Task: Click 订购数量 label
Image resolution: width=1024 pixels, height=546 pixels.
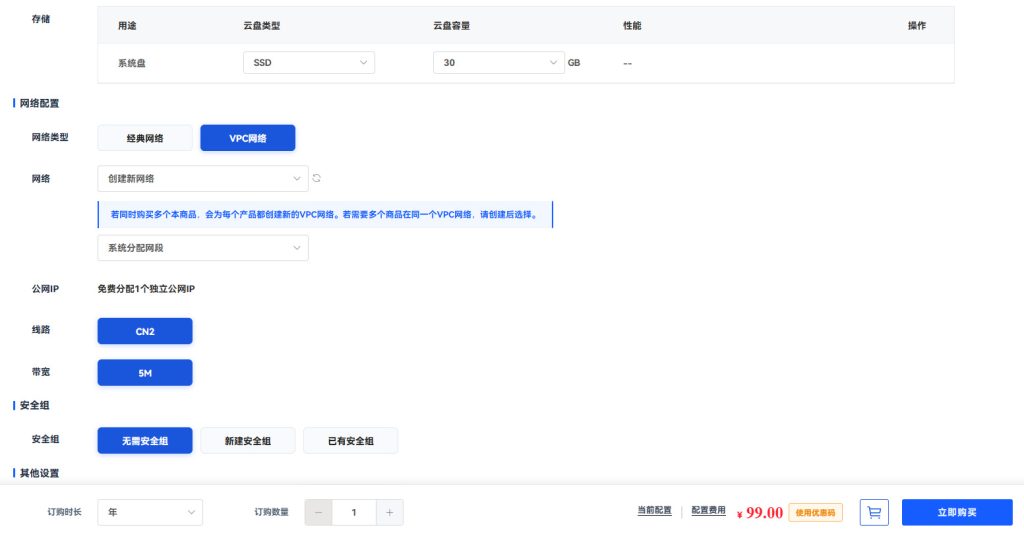Action: point(271,512)
